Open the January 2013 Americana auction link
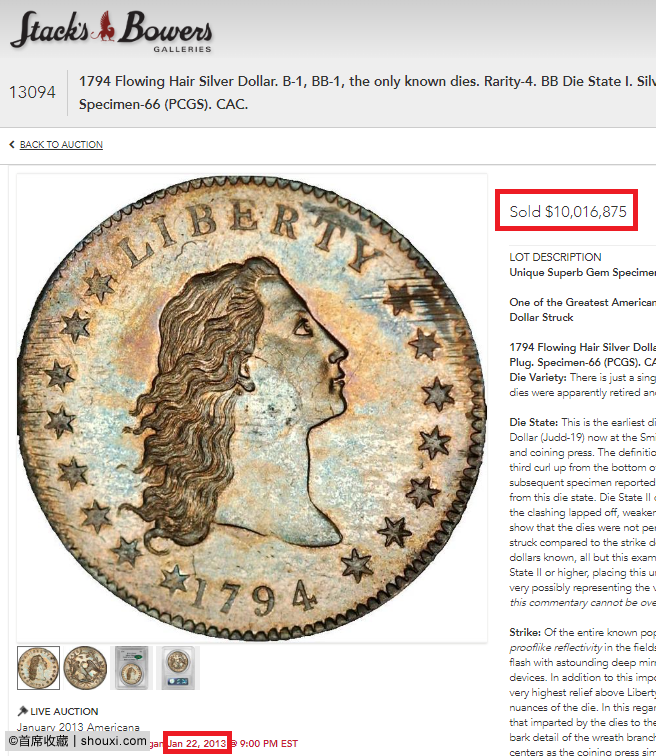This screenshot has height=756, width=656. (78, 727)
